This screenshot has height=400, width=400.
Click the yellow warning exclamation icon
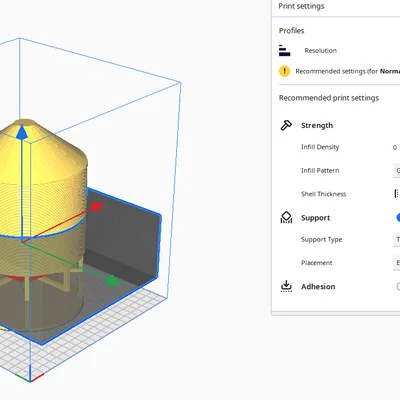(x=284, y=71)
